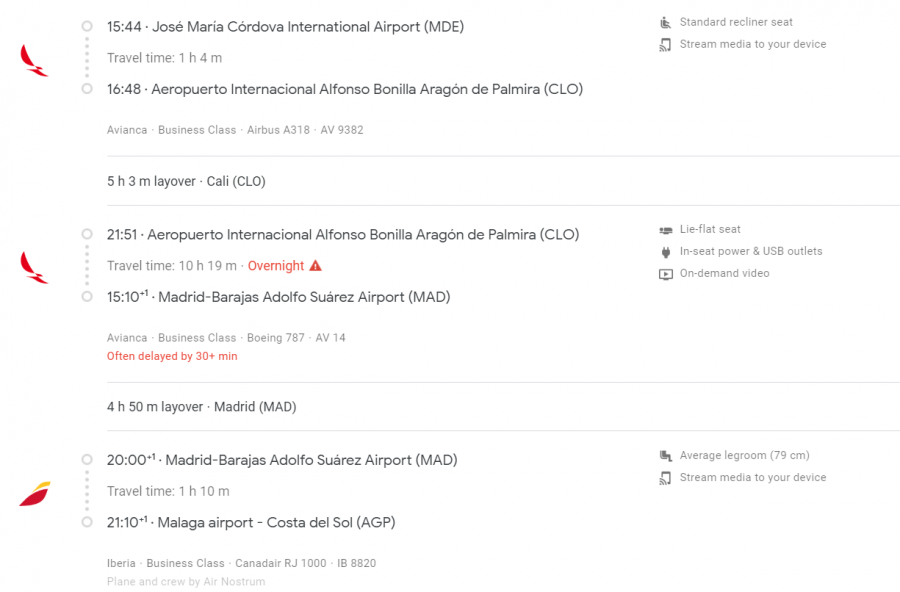Screen dimensions: 900x592
Task: Select the 15:44 José María Córdova departure
Action: pyautogui.click(x=285, y=27)
